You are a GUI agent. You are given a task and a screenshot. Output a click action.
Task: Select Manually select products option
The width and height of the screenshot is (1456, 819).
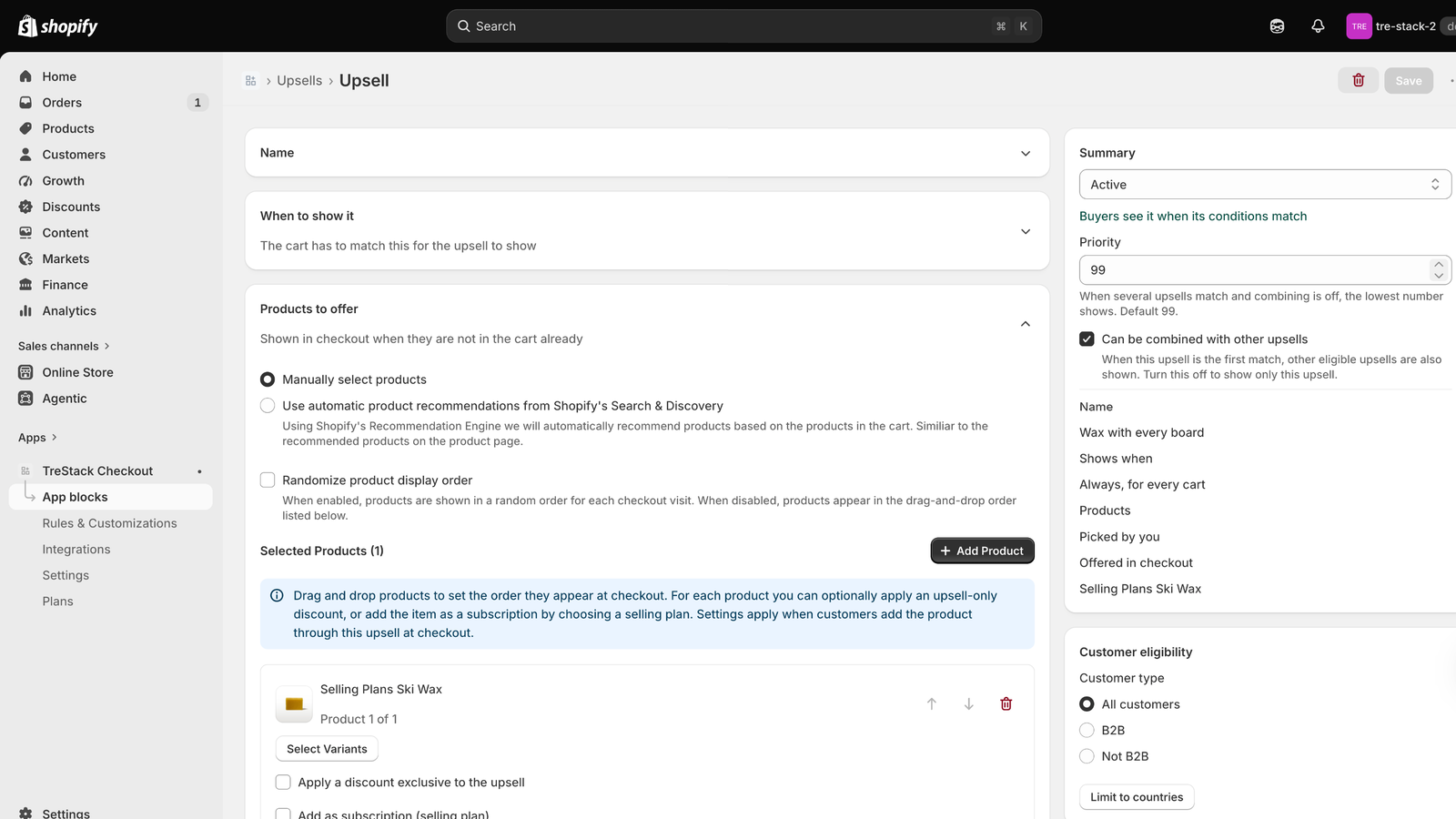(x=268, y=379)
